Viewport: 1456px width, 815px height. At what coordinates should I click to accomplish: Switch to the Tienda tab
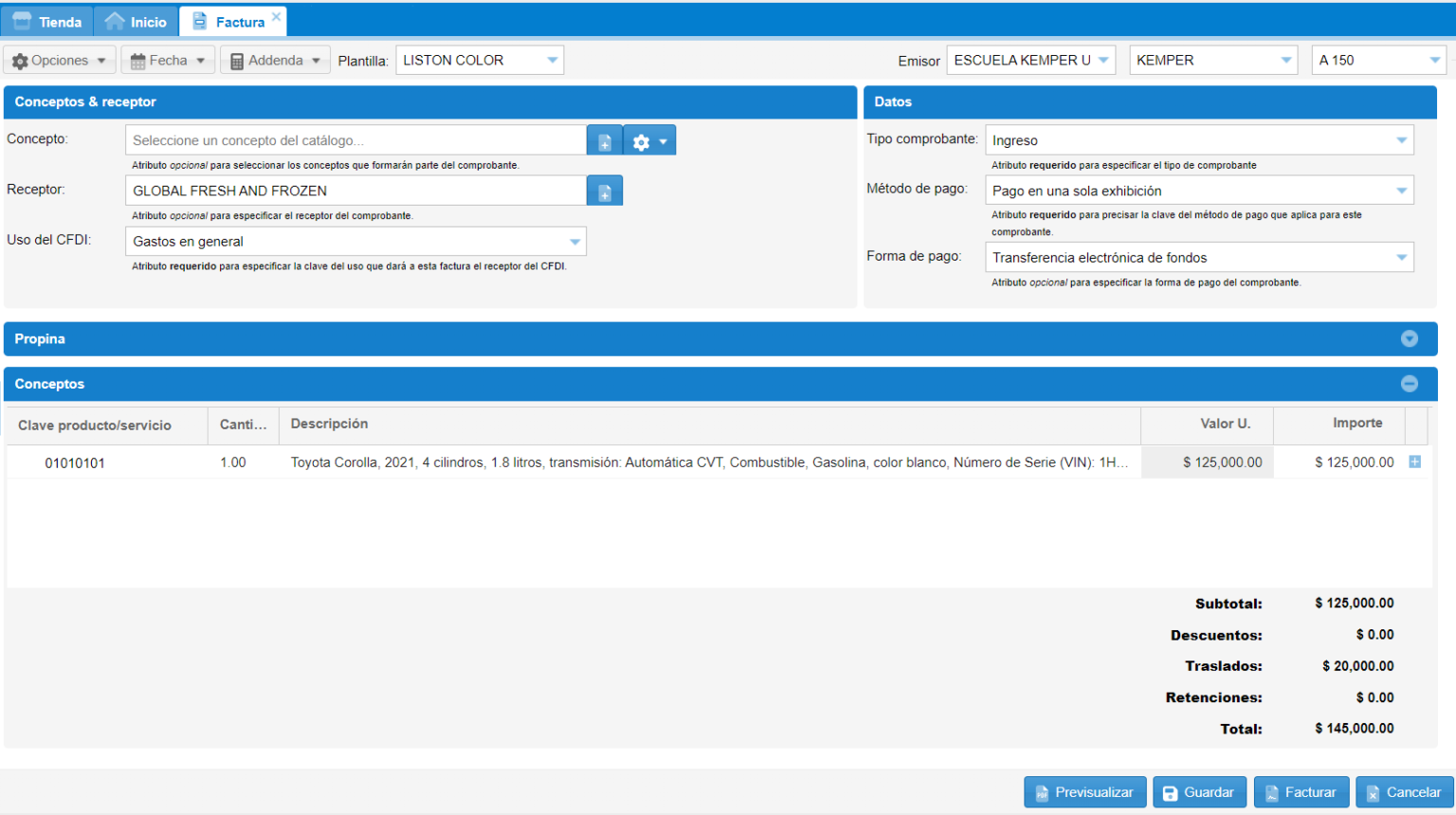coord(47,22)
